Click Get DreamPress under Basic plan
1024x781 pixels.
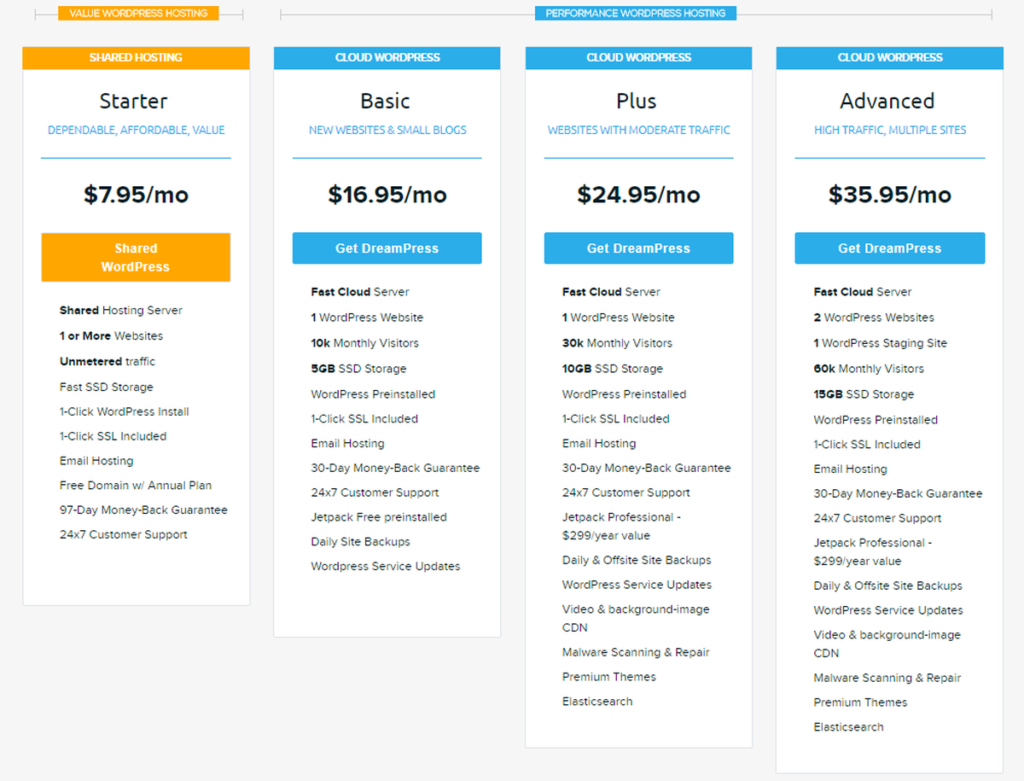tap(387, 248)
